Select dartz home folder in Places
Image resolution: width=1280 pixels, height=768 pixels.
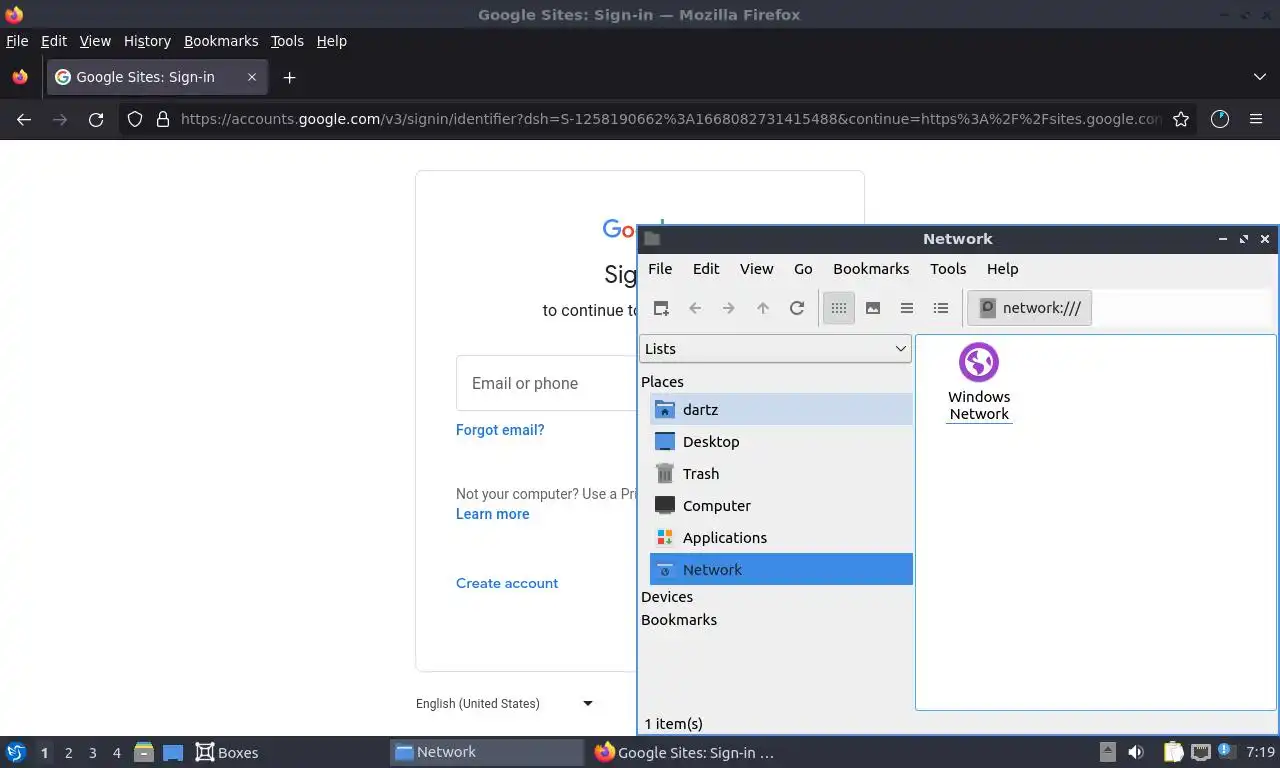point(781,409)
